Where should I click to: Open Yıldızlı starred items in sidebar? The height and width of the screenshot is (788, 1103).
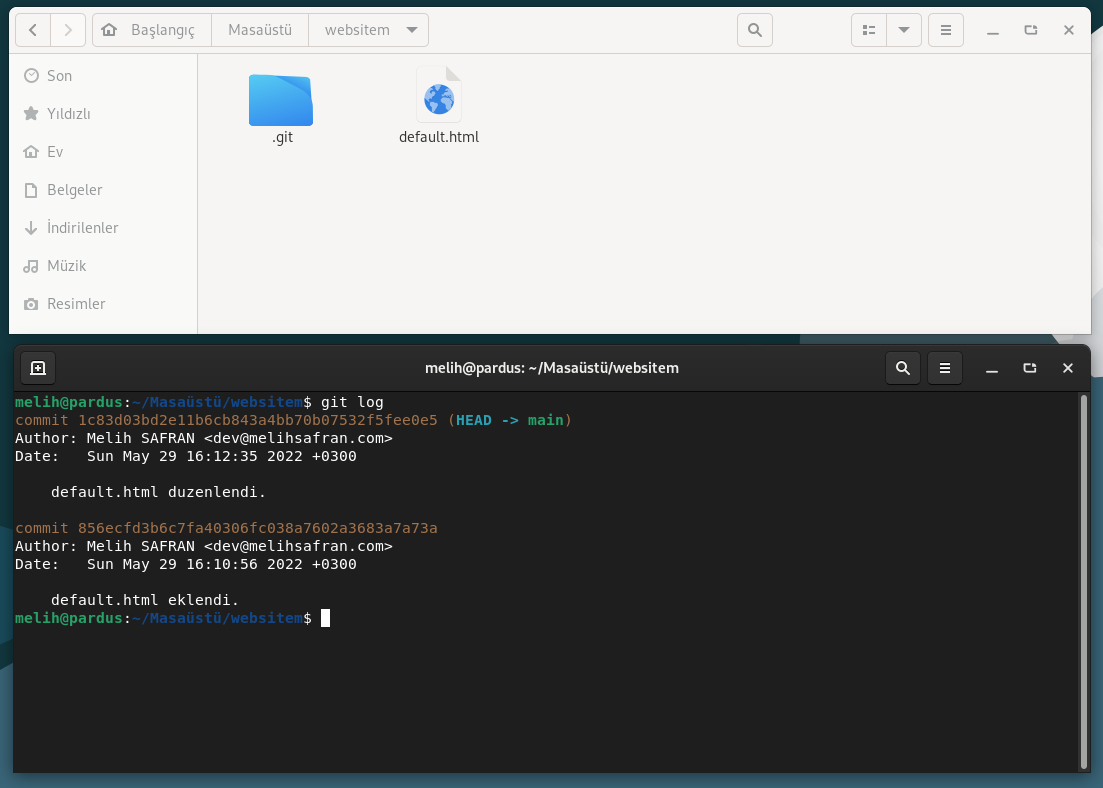click(x=103, y=114)
